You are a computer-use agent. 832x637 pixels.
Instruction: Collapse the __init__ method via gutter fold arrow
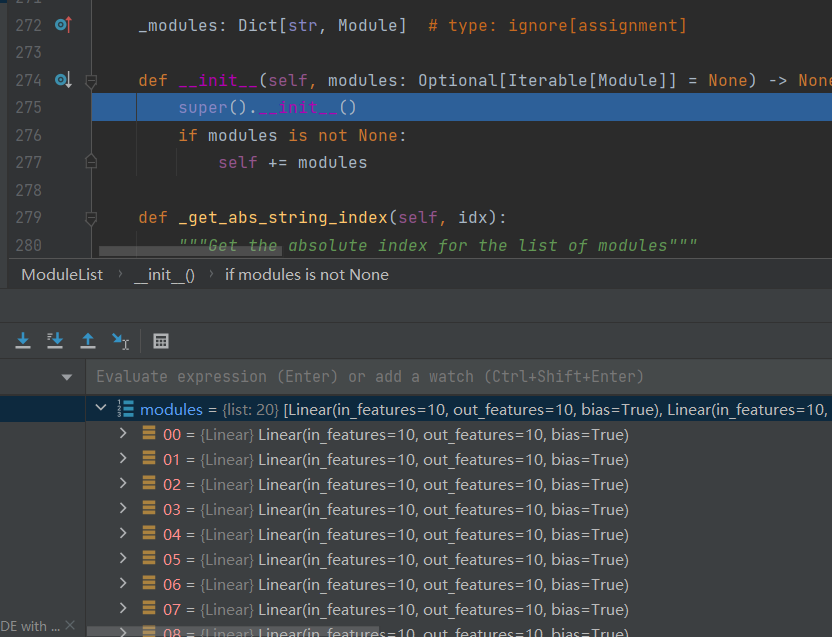click(91, 80)
